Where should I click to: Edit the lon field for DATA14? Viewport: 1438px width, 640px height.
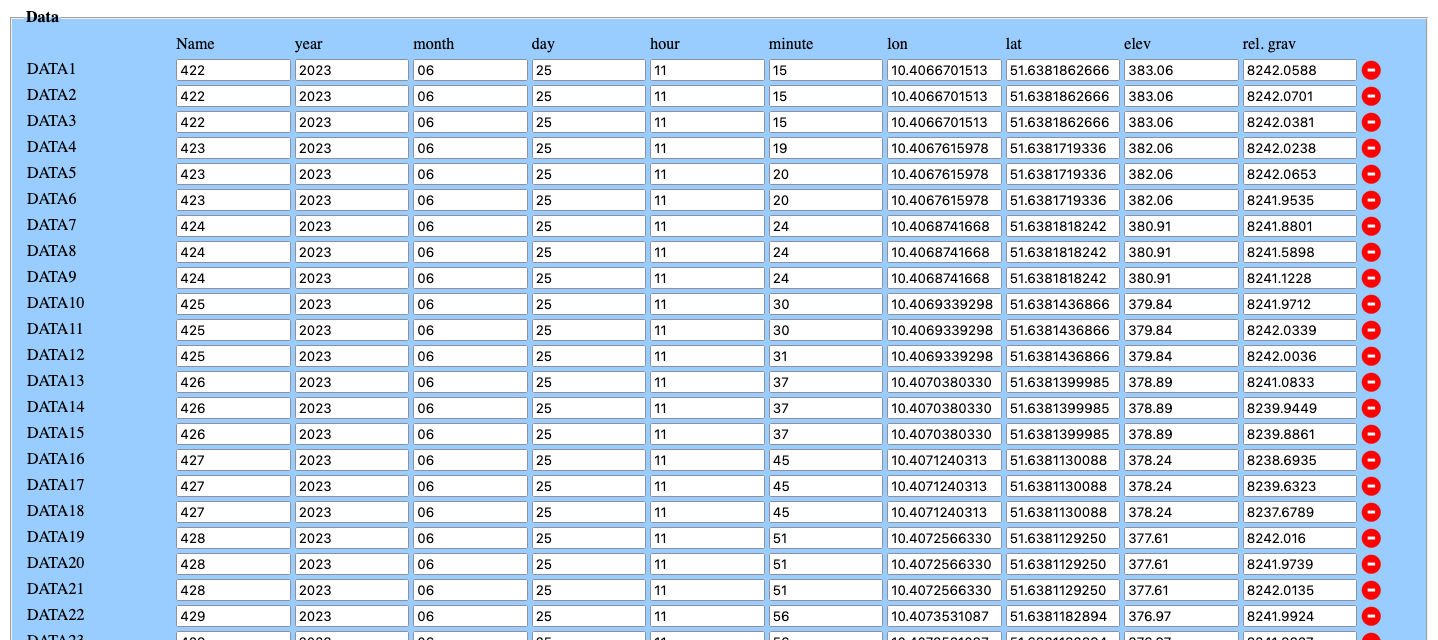point(943,408)
